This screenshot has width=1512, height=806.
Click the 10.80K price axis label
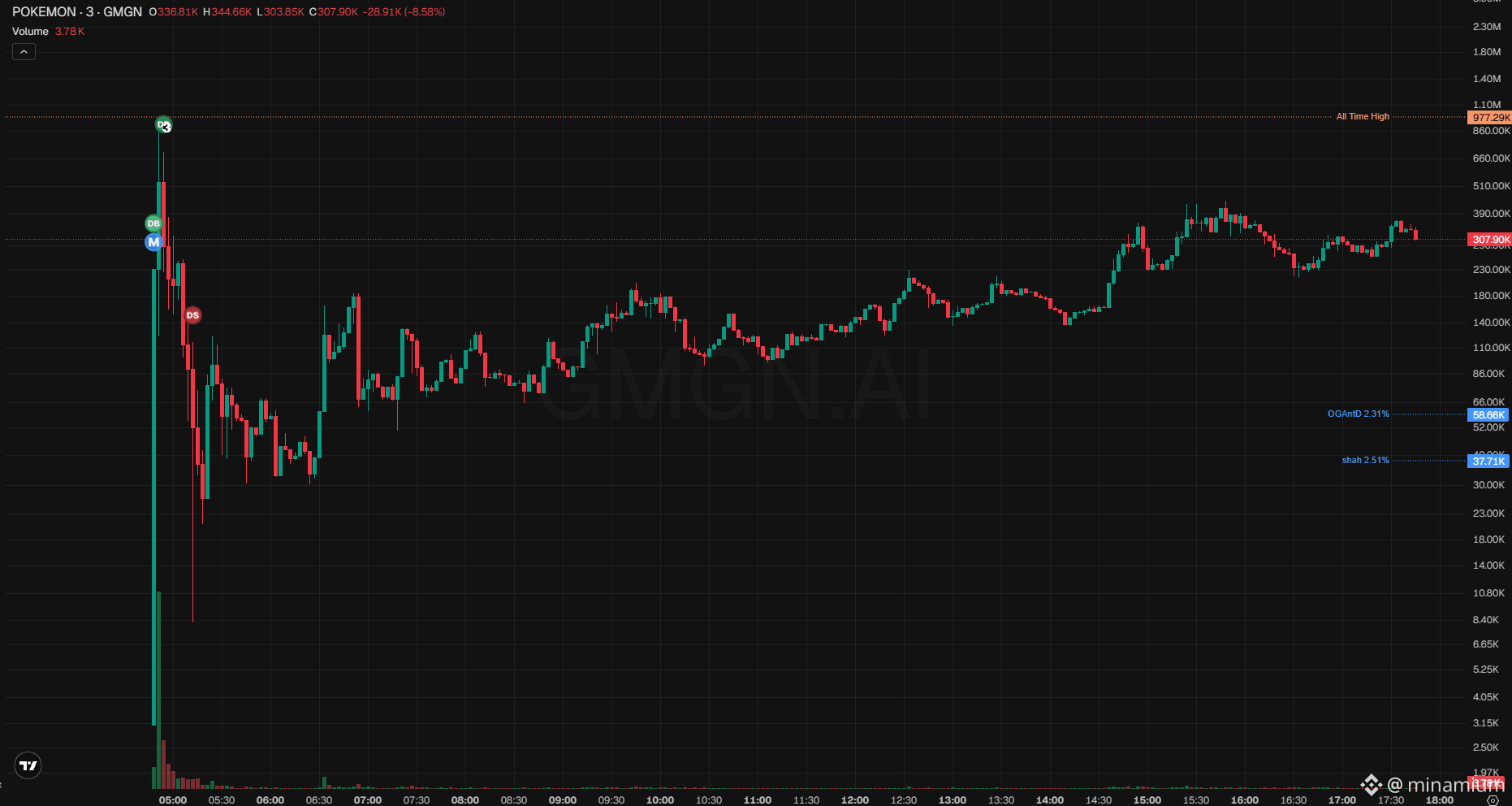point(1489,593)
